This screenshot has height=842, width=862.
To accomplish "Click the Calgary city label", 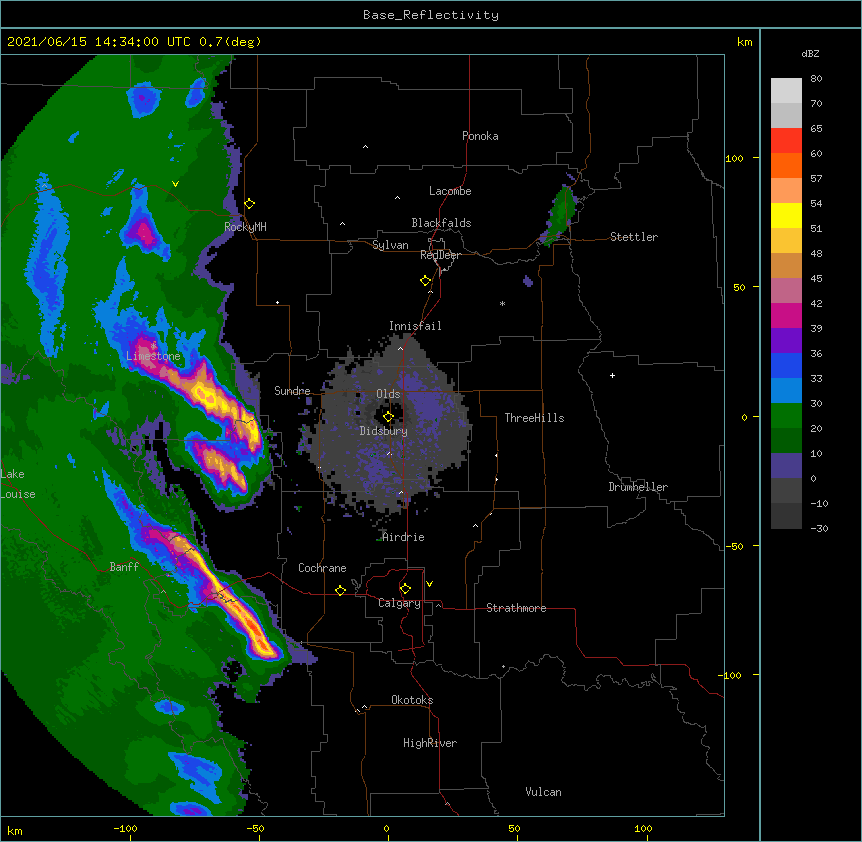I will pyautogui.click(x=399, y=603).
